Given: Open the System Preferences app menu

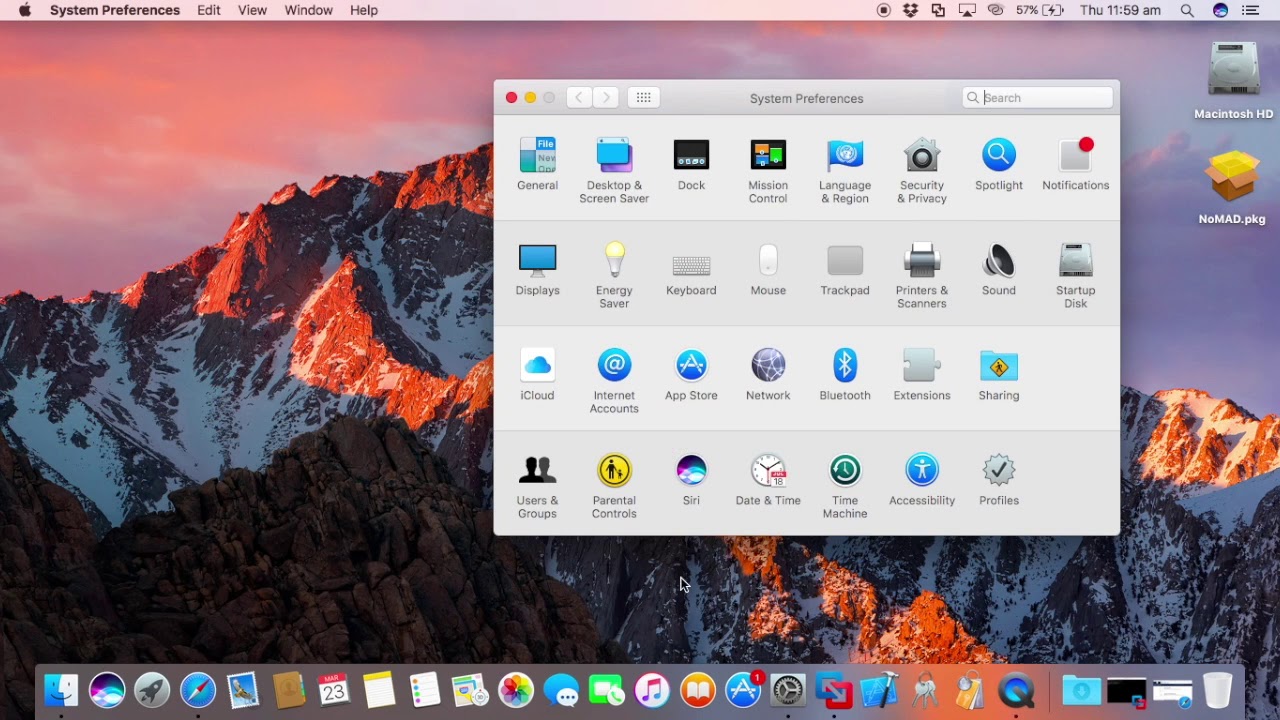Looking at the screenshot, I should click(115, 10).
